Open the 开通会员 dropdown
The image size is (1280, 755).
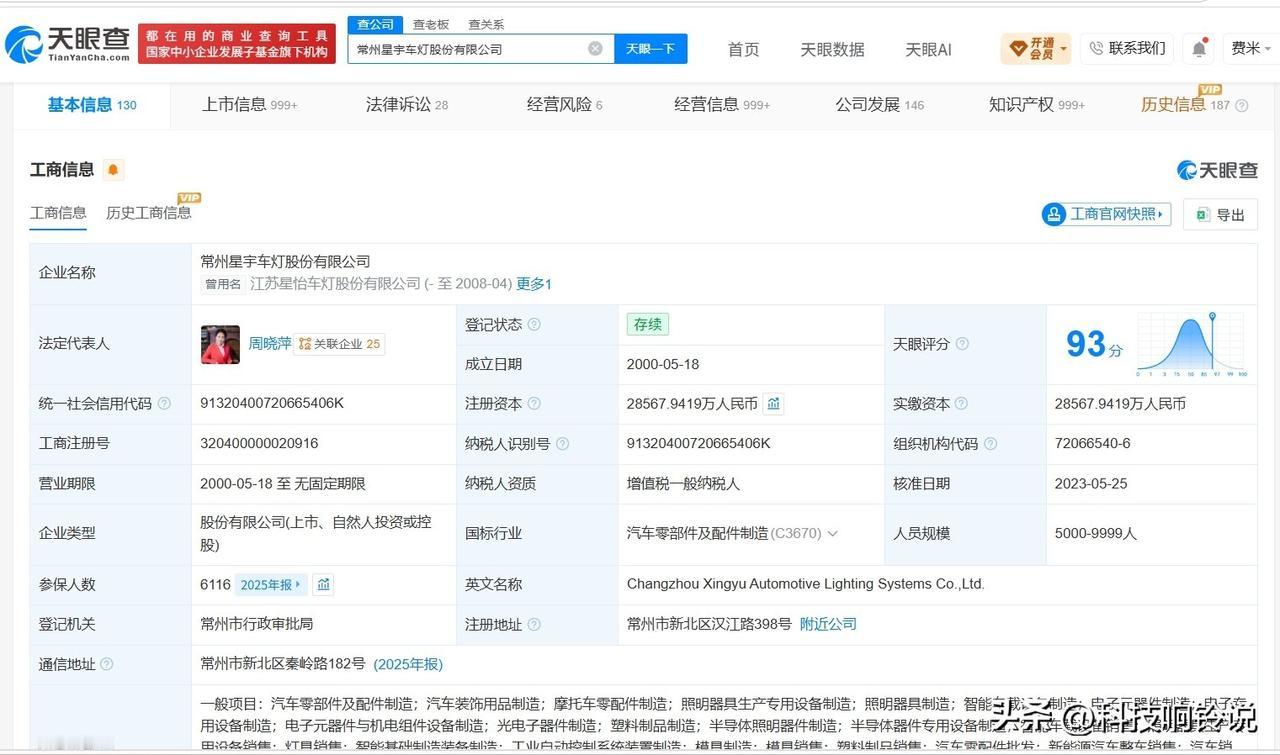coord(1036,48)
